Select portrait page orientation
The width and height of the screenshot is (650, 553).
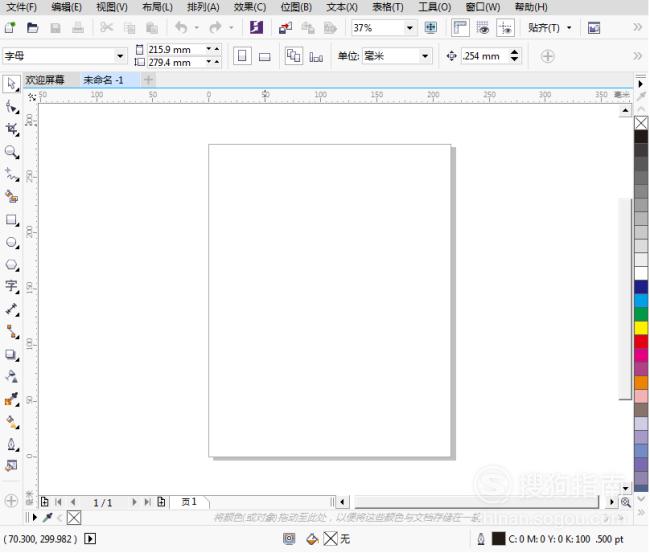pyautogui.click(x=242, y=56)
